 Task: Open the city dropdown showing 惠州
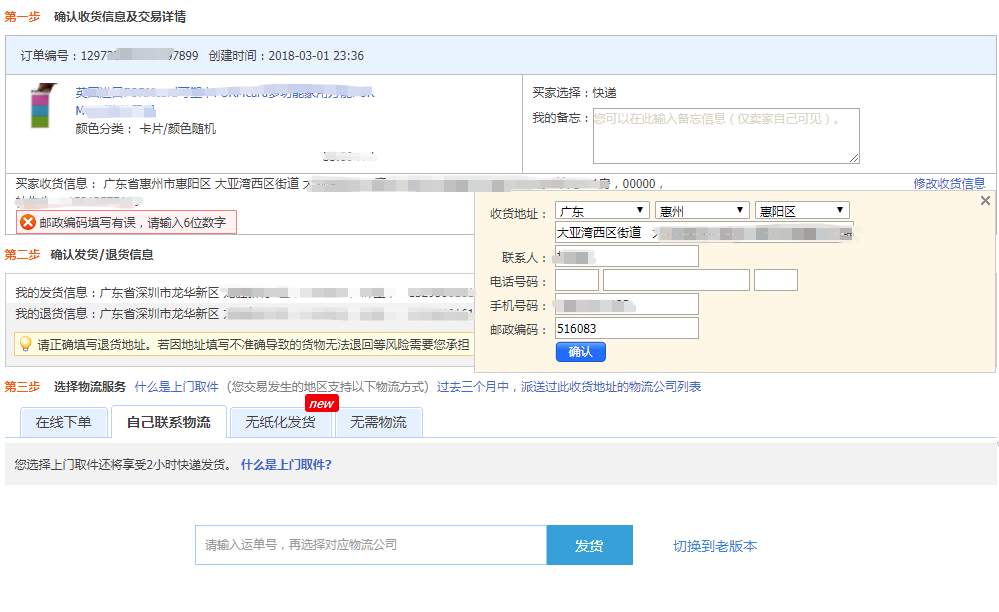(x=702, y=211)
